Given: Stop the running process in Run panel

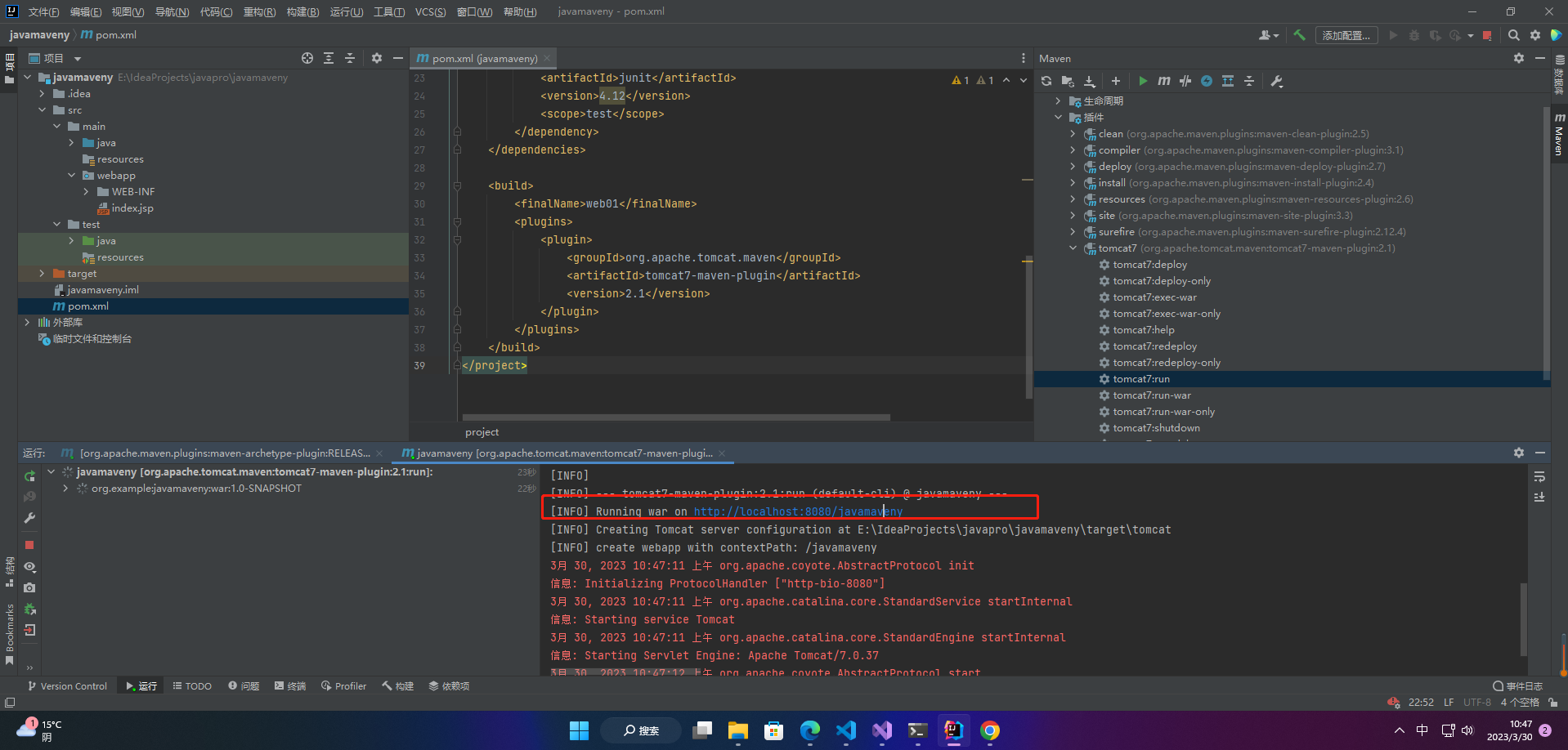Looking at the screenshot, I should 29,545.
